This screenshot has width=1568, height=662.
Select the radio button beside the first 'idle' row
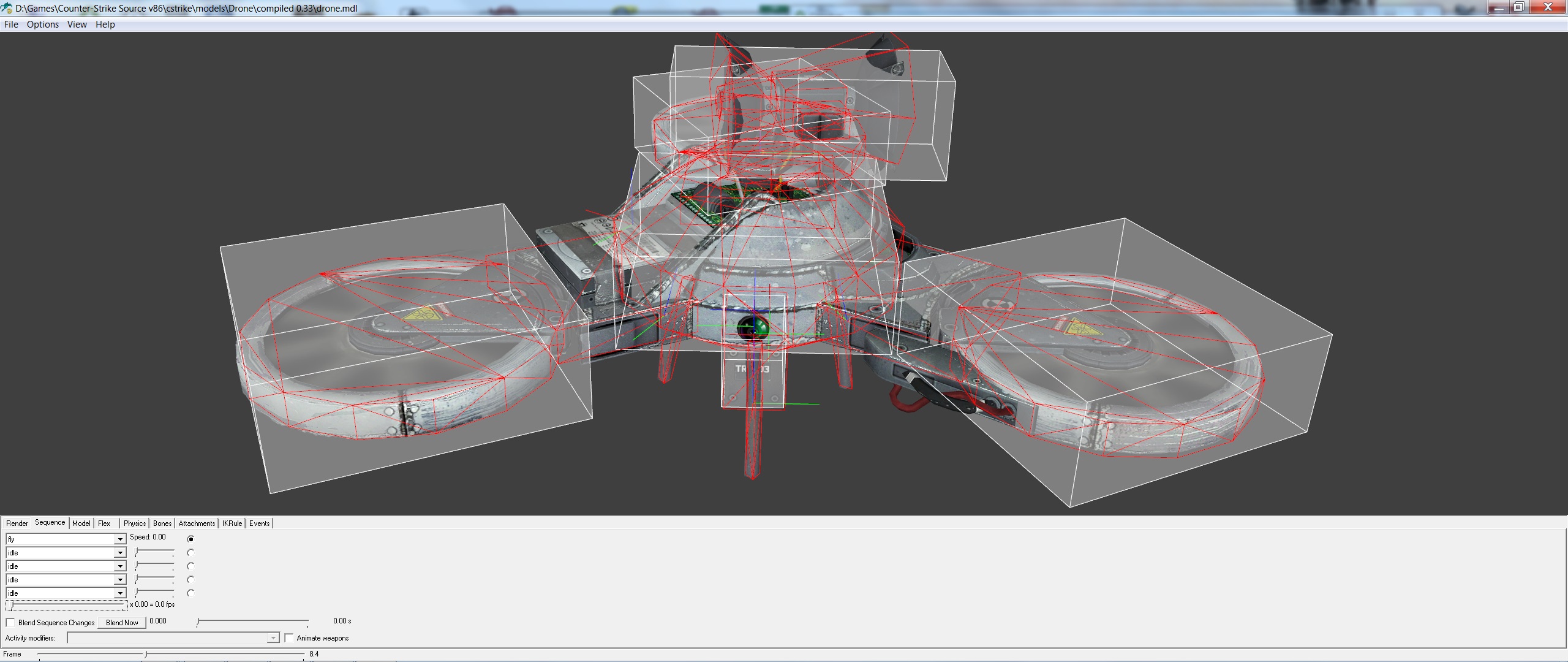pyautogui.click(x=191, y=553)
